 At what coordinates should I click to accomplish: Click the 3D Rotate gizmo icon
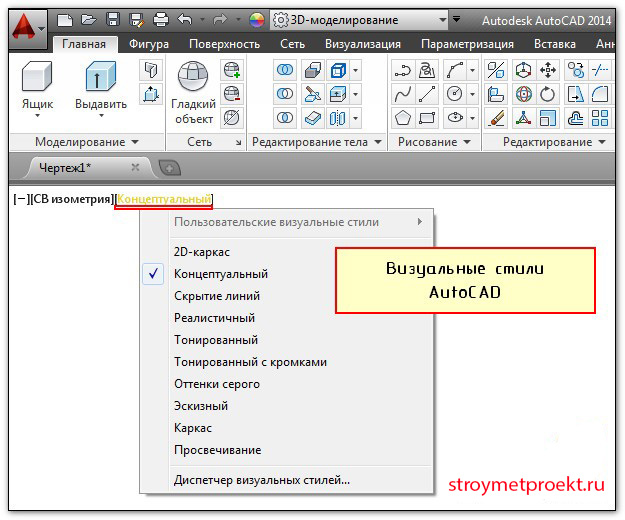[523, 94]
